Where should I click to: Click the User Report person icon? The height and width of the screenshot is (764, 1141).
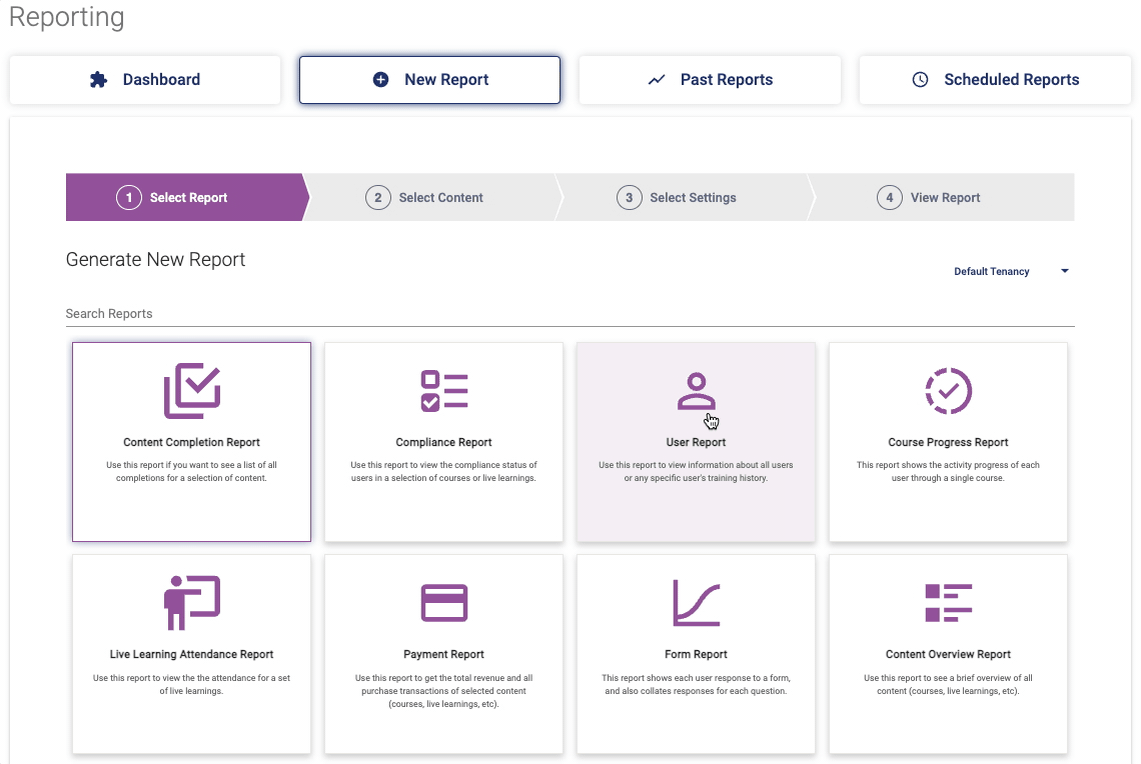coord(696,391)
